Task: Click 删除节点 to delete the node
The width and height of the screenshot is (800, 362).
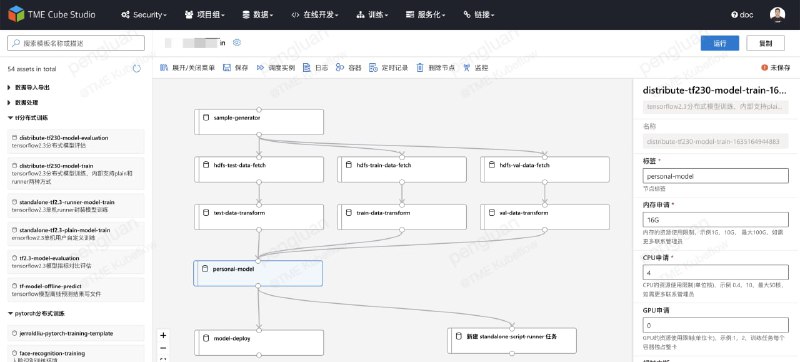Action: point(435,68)
